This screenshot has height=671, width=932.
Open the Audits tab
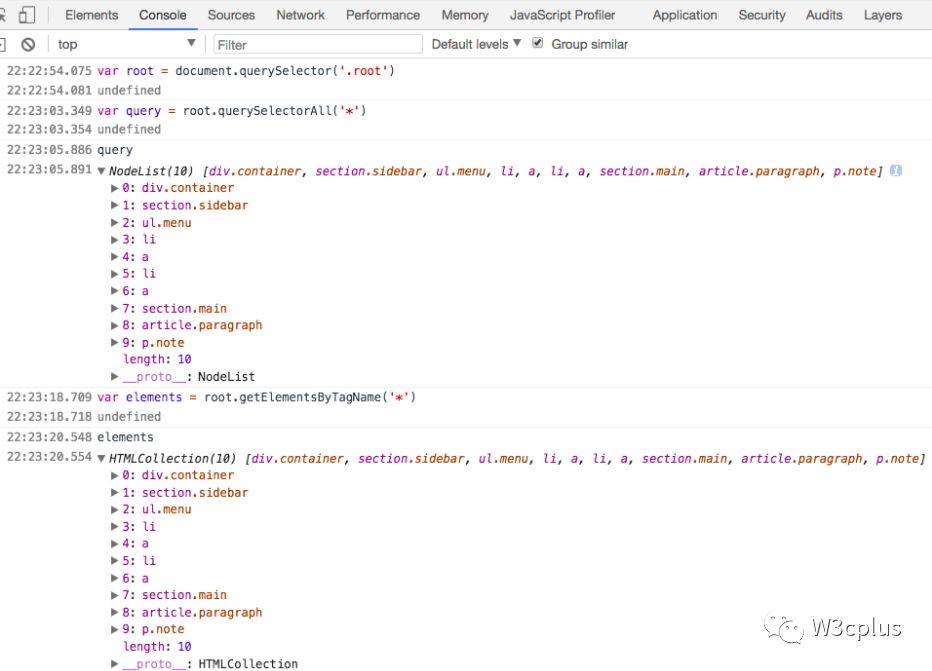[x=824, y=15]
